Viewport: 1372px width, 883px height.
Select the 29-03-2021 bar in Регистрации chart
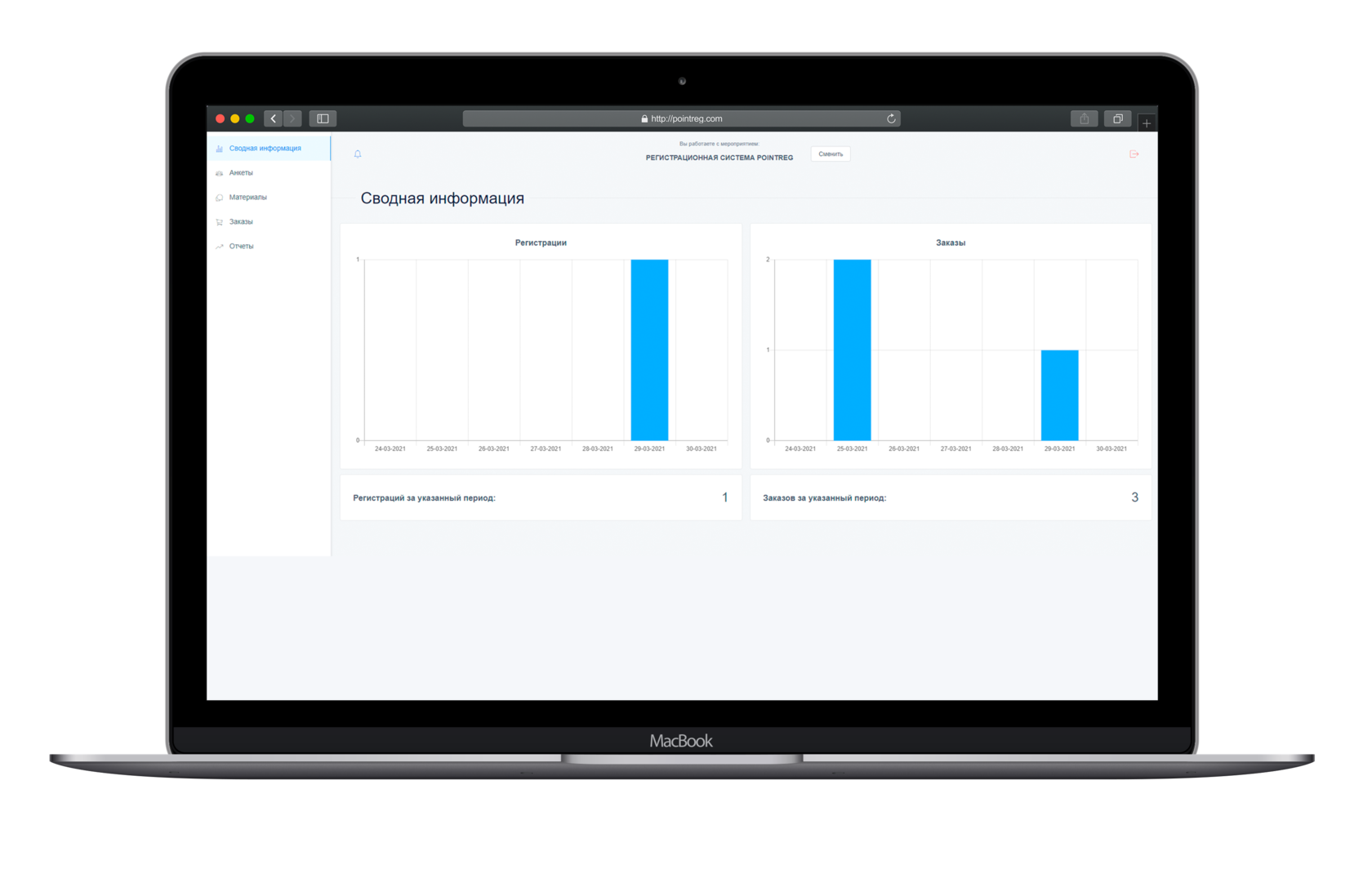[649, 350]
